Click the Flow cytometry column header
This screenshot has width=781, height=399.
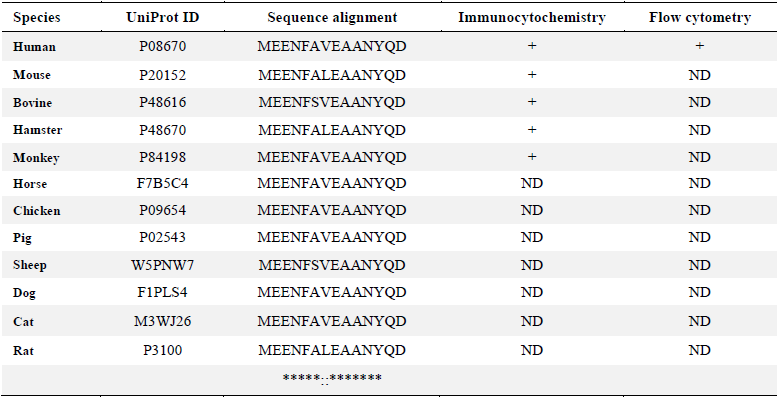point(700,18)
